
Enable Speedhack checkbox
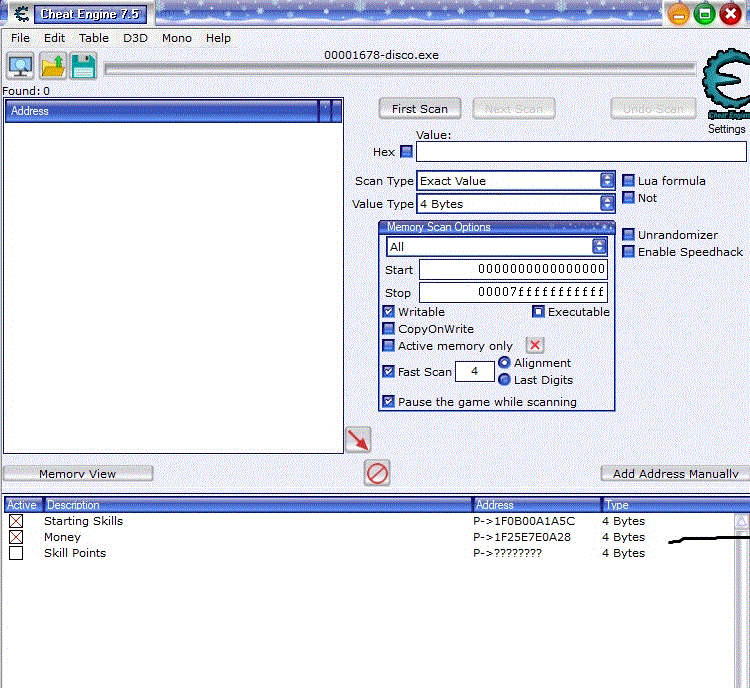pyautogui.click(x=628, y=251)
